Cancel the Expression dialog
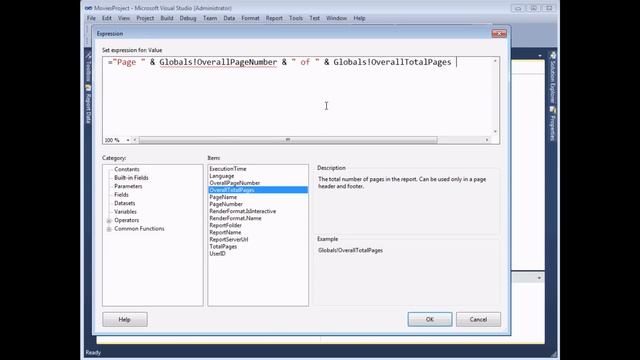Viewport: 640px width, 360px height. (x=478, y=320)
